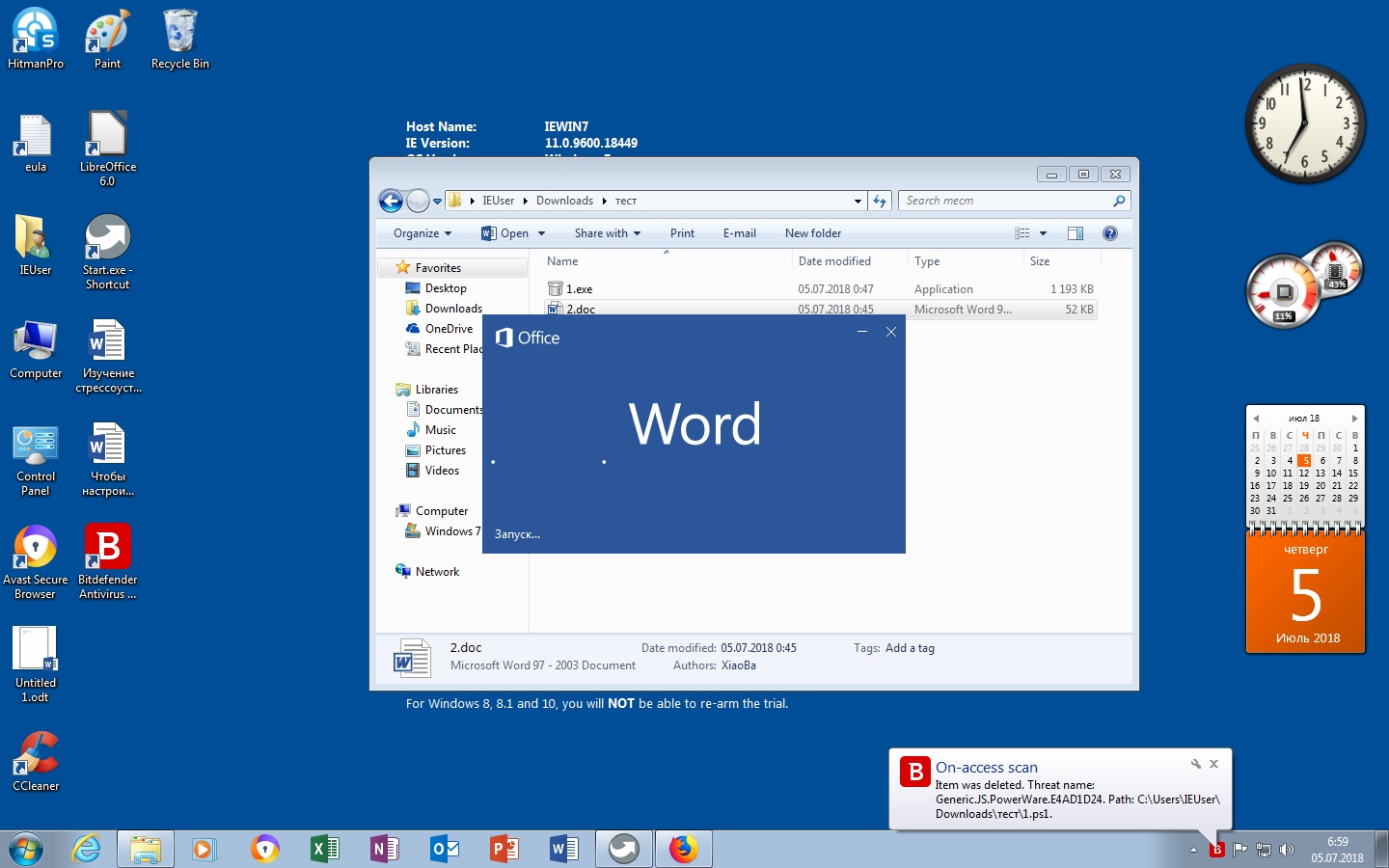Select Start.exe shortcut on desktop
This screenshot has height=868, width=1389.
(107, 252)
